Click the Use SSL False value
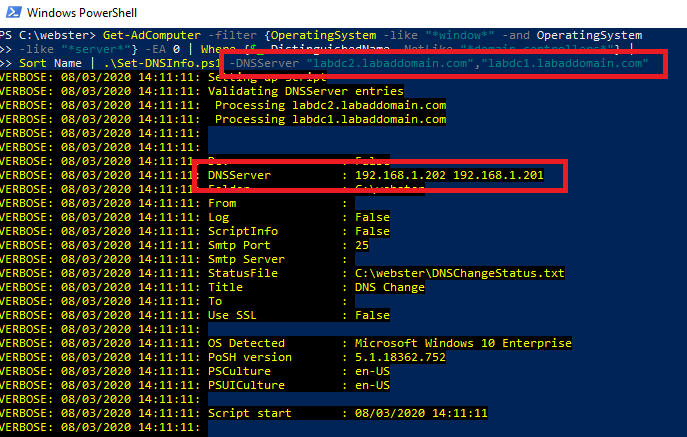 (372, 315)
